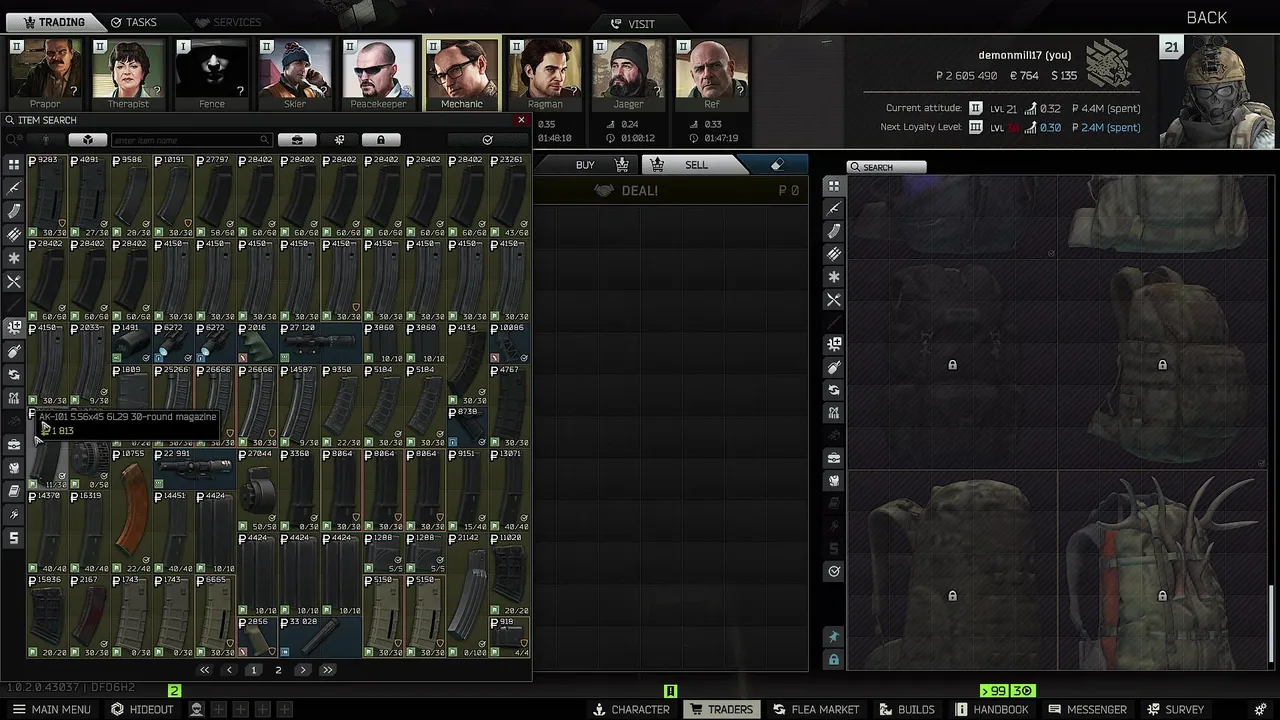The image size is (1280, 720).
Task: Click the Deal! button
Action: [x=670, y=190]
